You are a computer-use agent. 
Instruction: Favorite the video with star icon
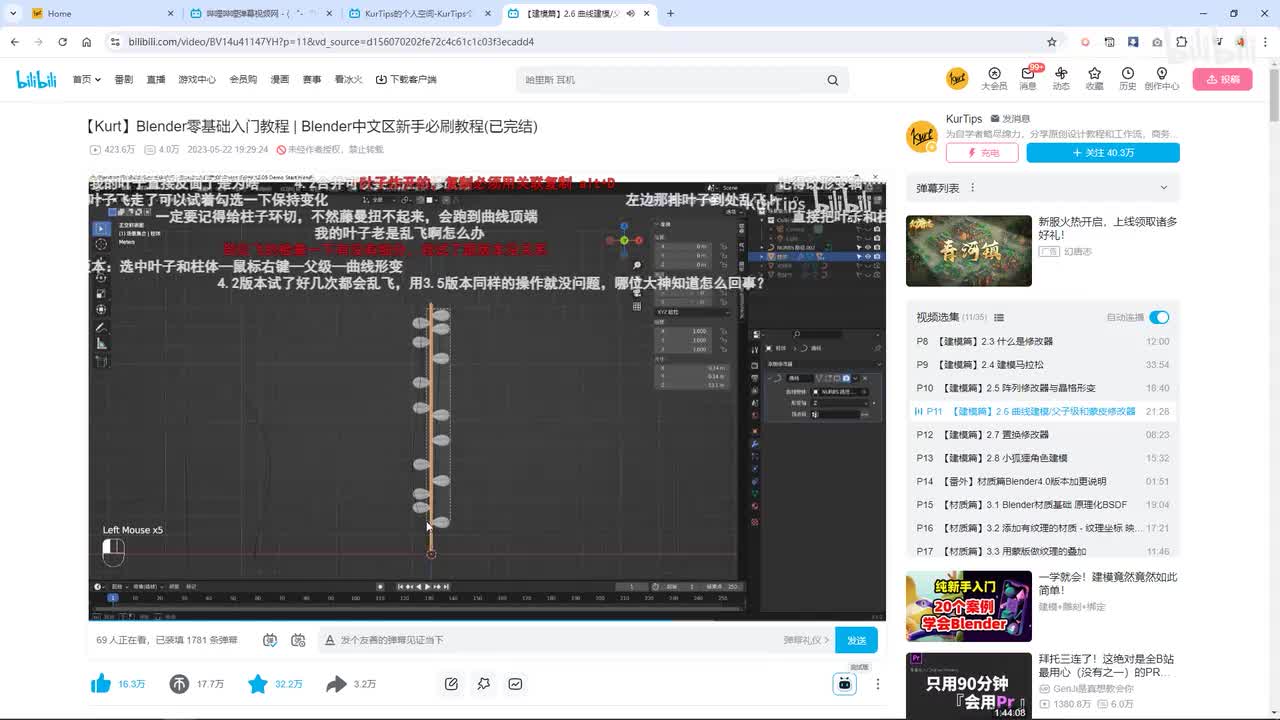coord(258,684)
